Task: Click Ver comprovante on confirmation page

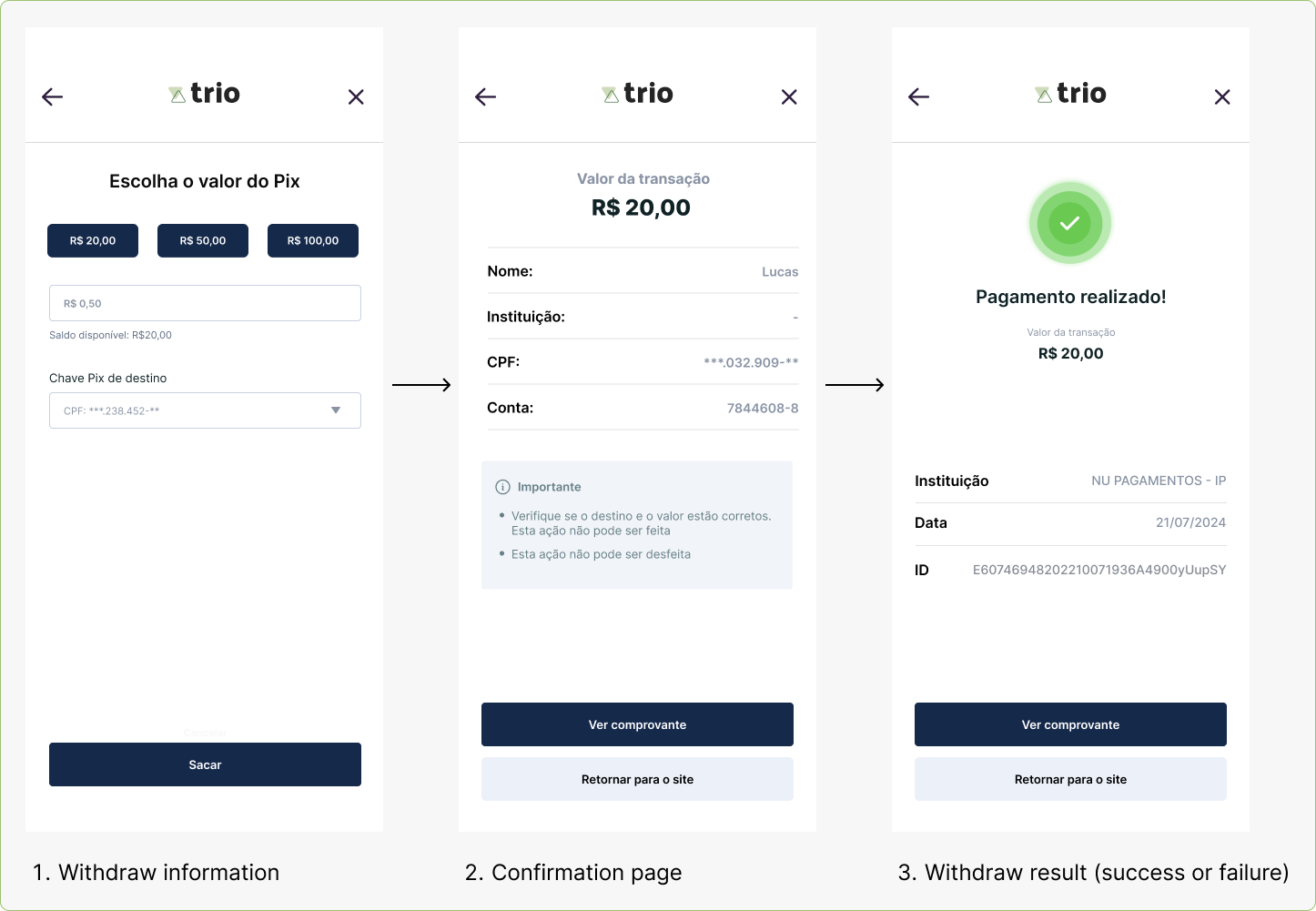Action: pyautogui.click(x=637, y=724)
